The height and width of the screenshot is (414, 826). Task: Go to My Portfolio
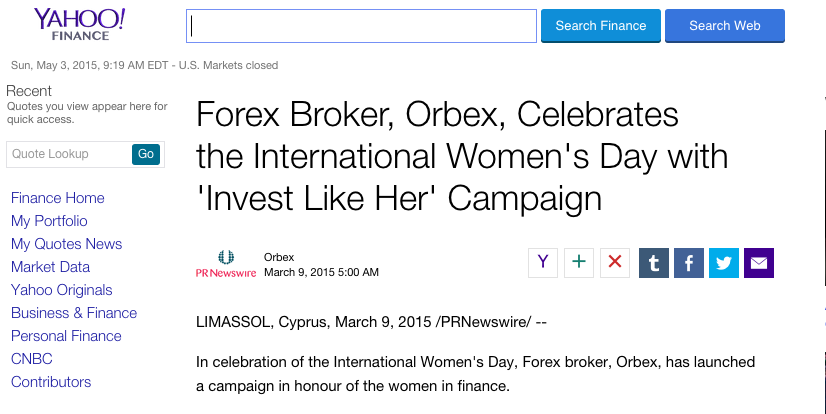pyautogui.click(x=49, y=221)
